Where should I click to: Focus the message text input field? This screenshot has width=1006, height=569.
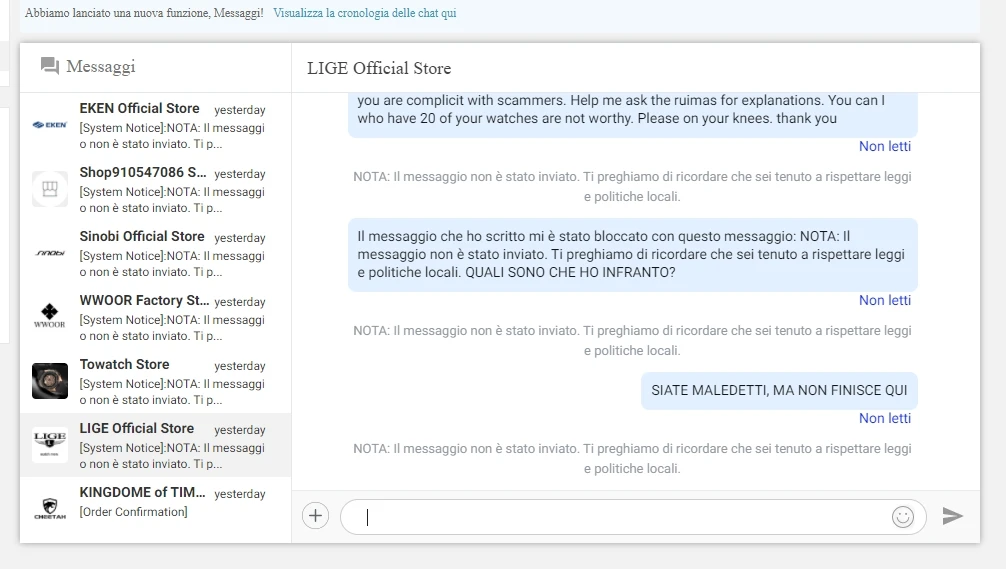pos(633,516)
